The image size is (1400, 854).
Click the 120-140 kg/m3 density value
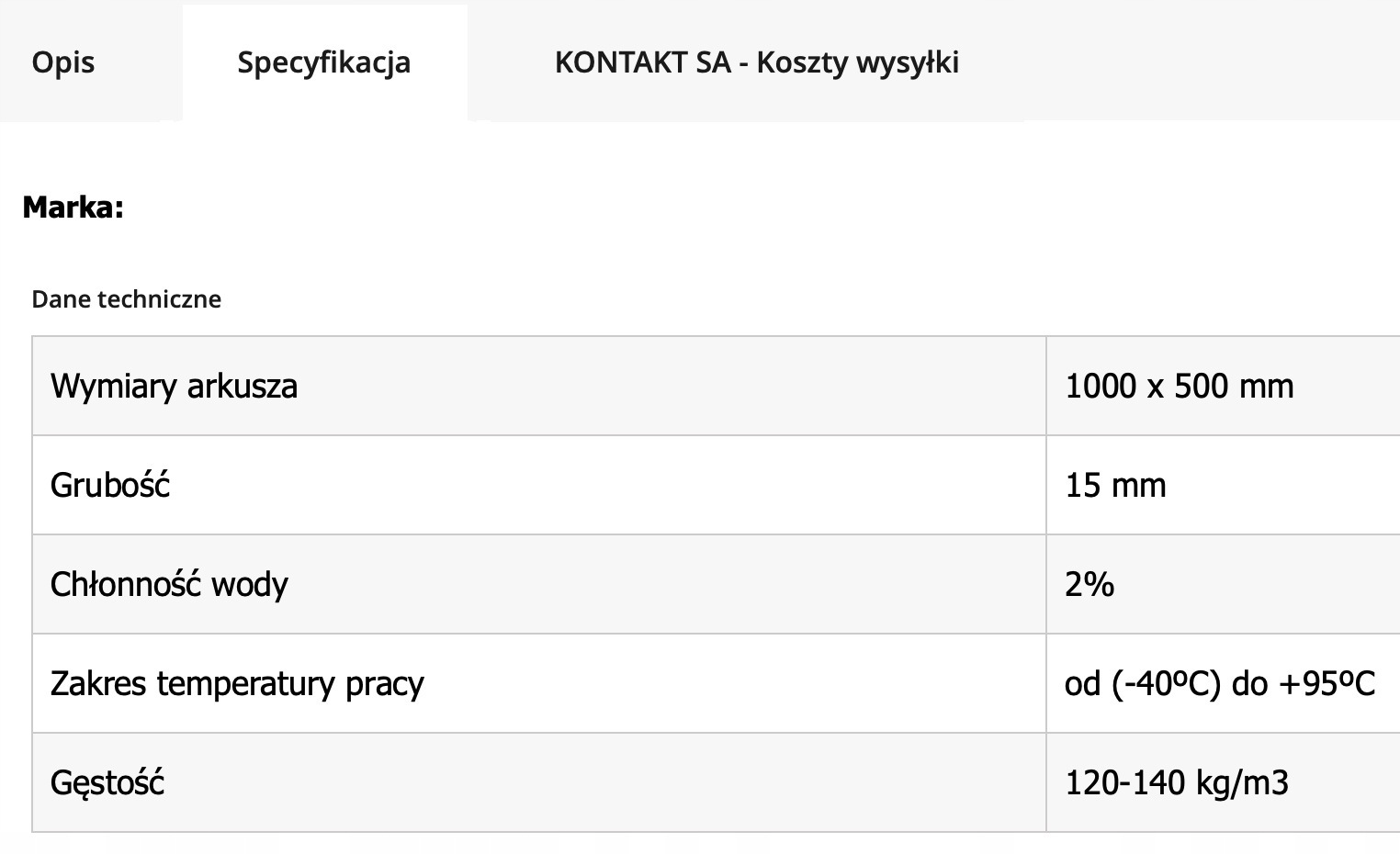[x=1177, y=782]
